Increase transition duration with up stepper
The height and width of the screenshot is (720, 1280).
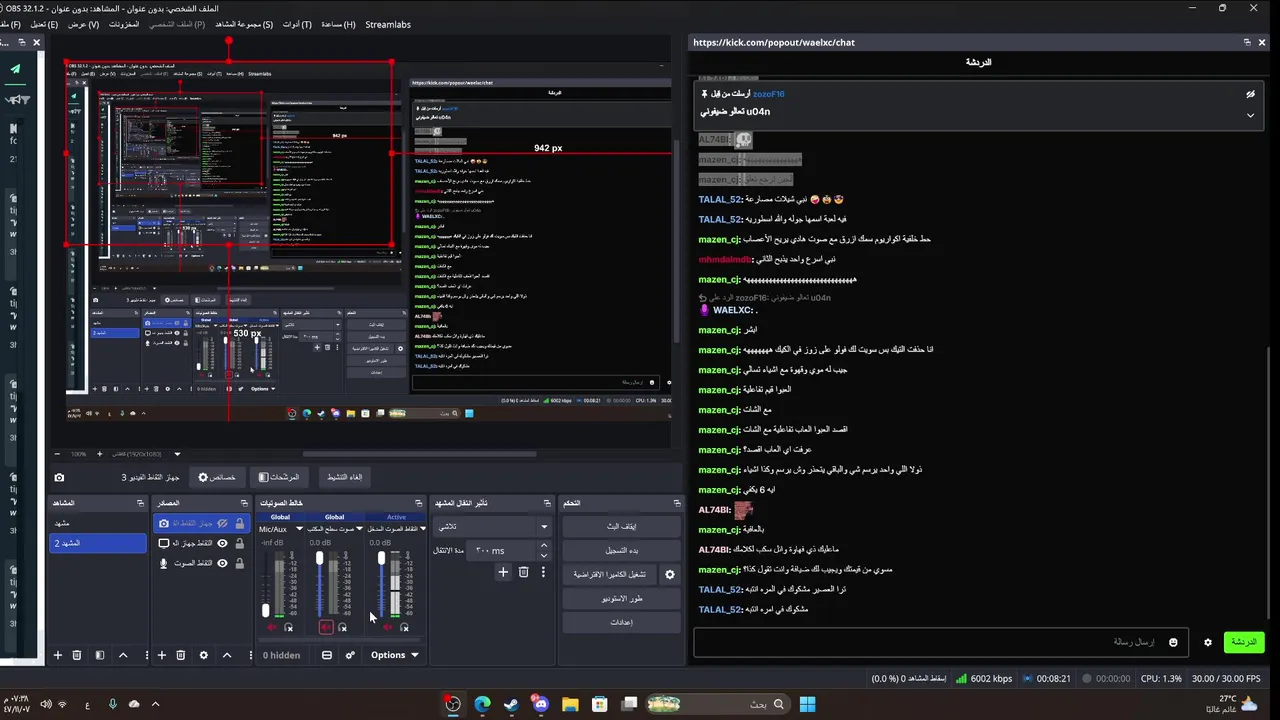pyautogui.click(x=544, y=546)
